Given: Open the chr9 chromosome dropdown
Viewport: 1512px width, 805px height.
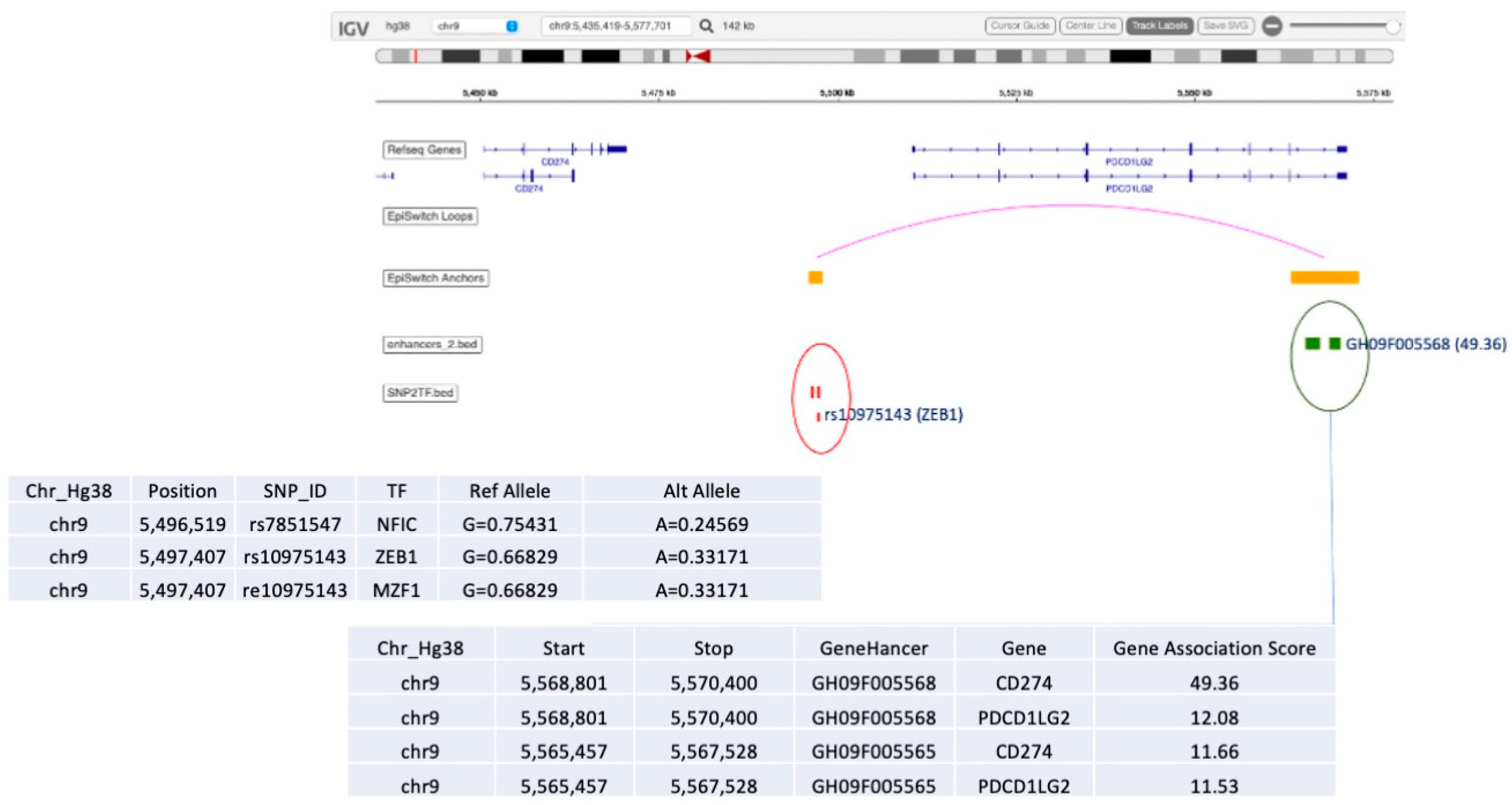Looking at the screenshot, I should click(x=476, y=26).
